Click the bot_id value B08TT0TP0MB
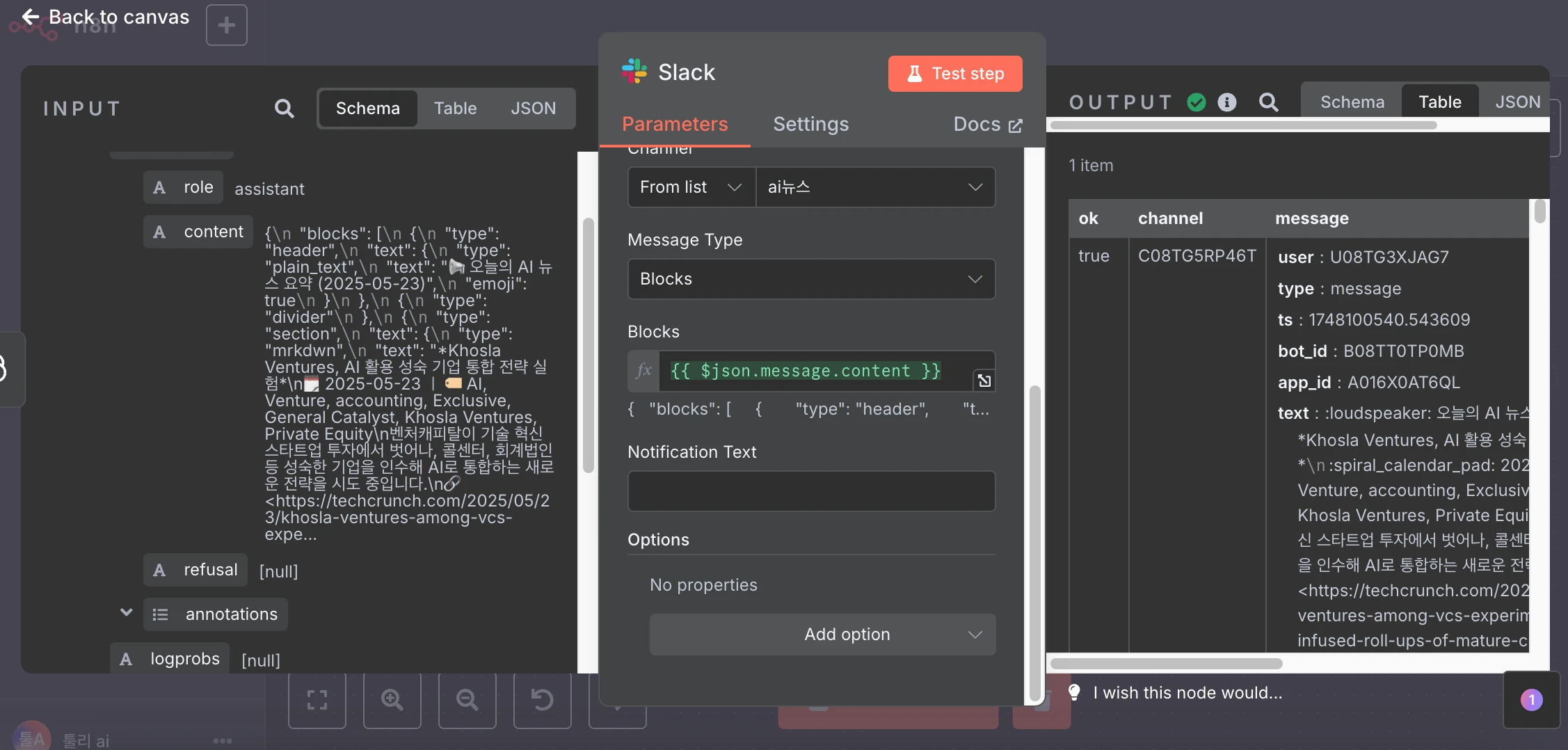Viewport: 1568px width, 750px height. click(1403, 351)
